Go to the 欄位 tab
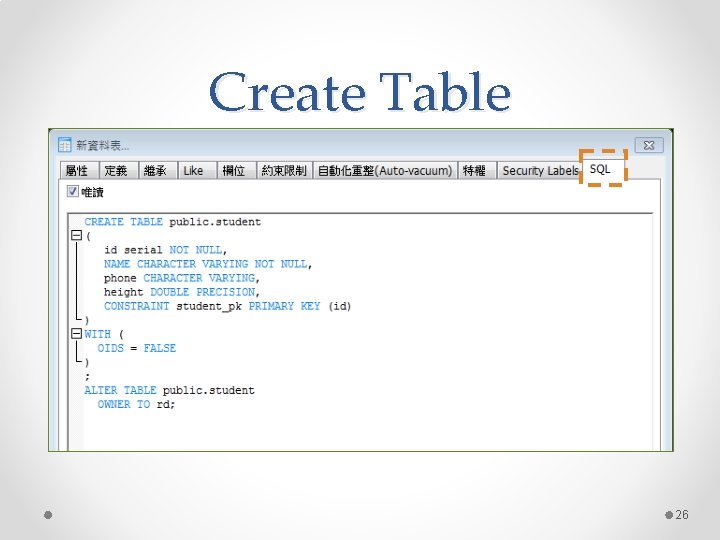 [x=236, y=171]
